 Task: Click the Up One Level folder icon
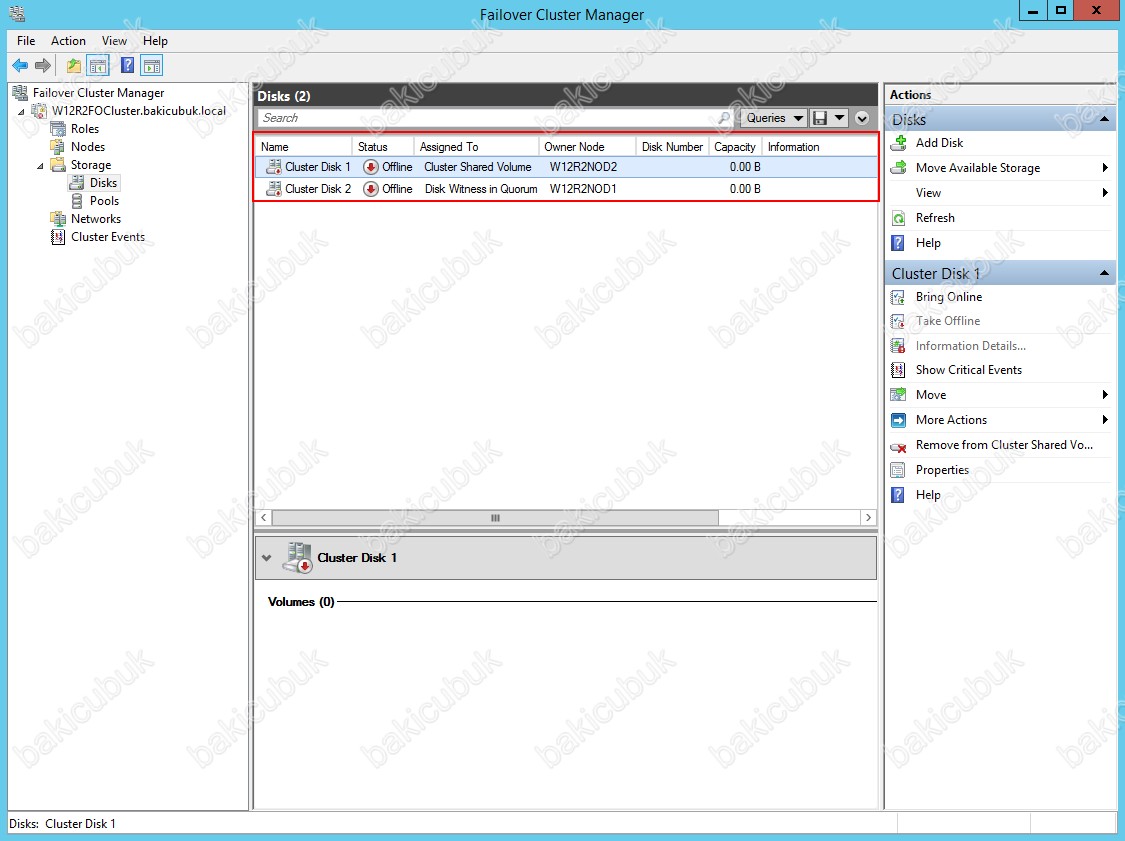[x=73, y=66]
